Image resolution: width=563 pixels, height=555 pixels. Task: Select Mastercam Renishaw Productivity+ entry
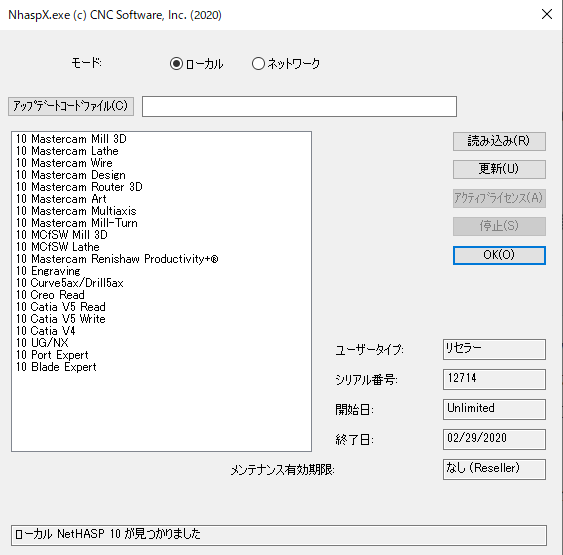[x=117, y=259]
